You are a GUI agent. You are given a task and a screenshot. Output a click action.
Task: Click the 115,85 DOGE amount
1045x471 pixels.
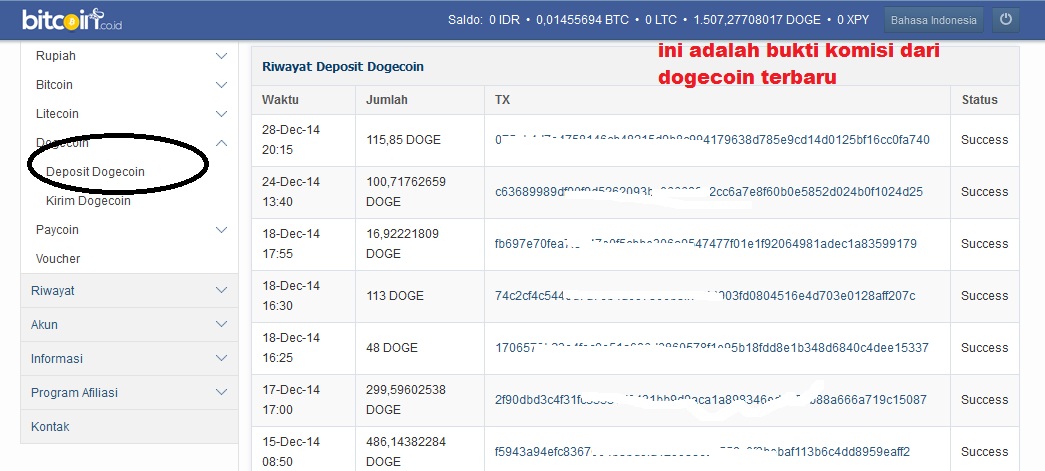pyautogui.click(x=403, y=140)
